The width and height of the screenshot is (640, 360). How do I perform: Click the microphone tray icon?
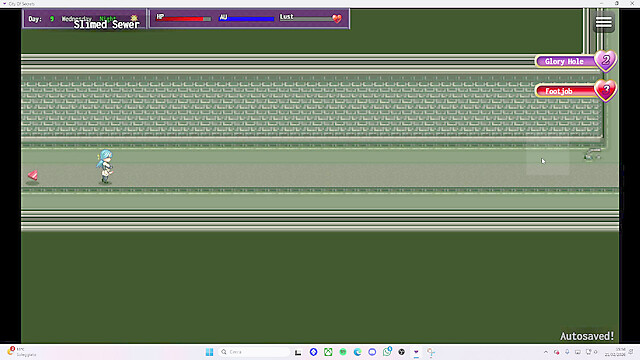(x=567, y=352)
